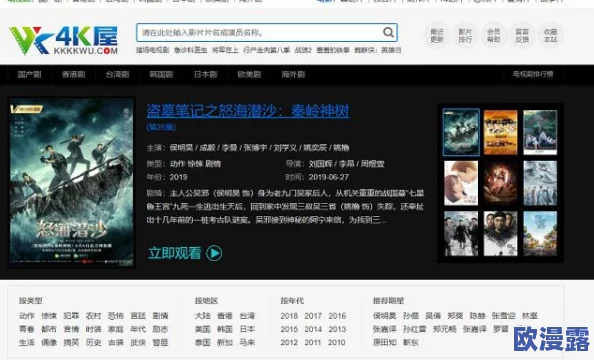Open the 韩国剧 navigation tab

pyautogui.click(x=161, y=75)
